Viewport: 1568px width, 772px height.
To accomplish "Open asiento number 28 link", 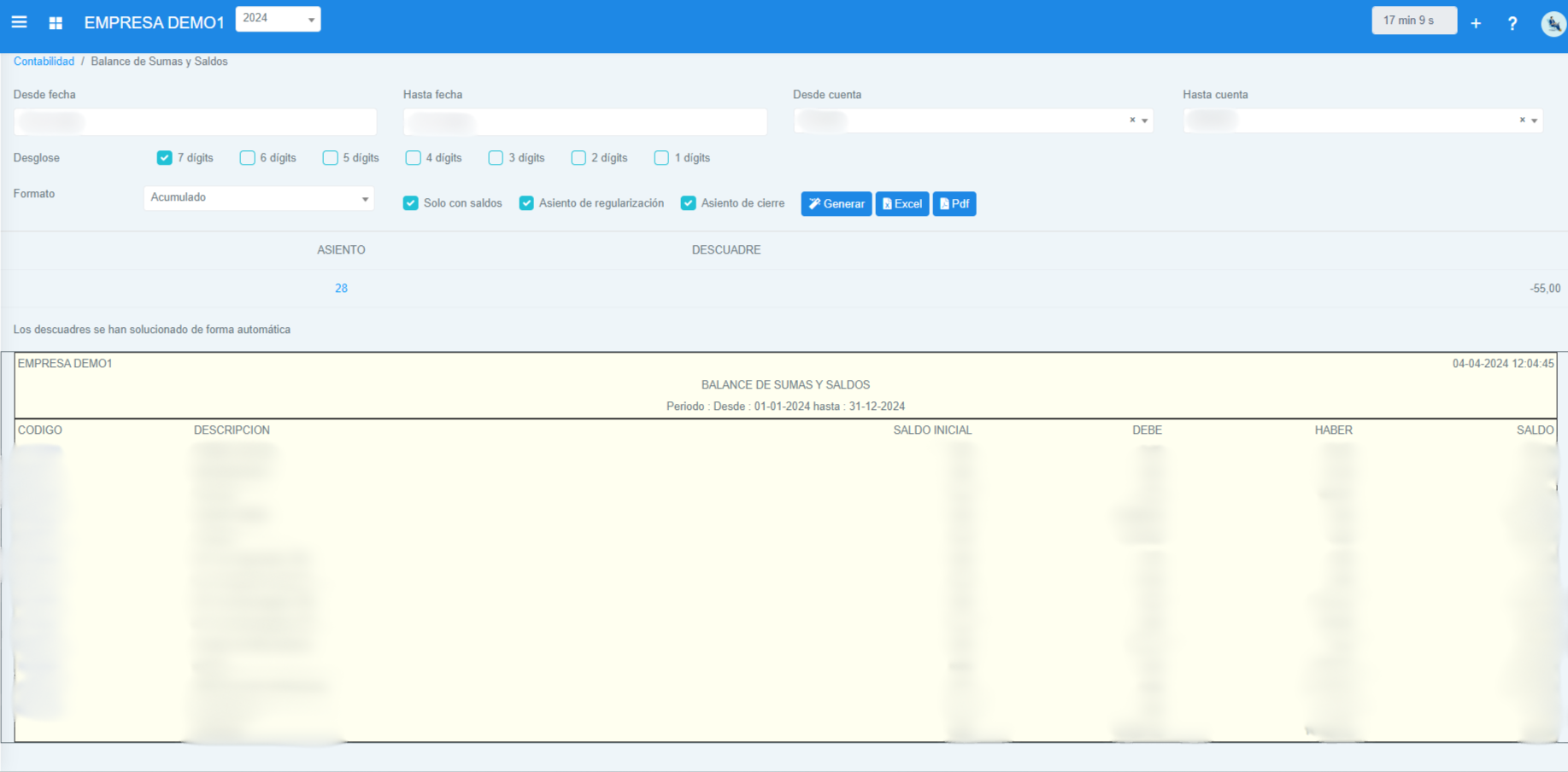I will tap(341, 289).
